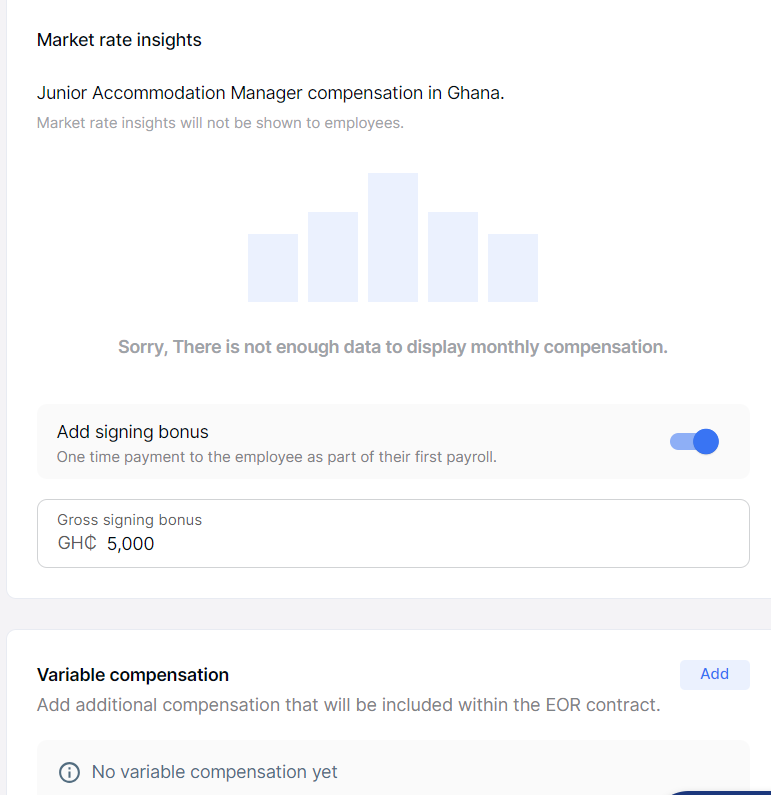Click the One time payment description text
This screenshot has width=771, height=795.
276,457
